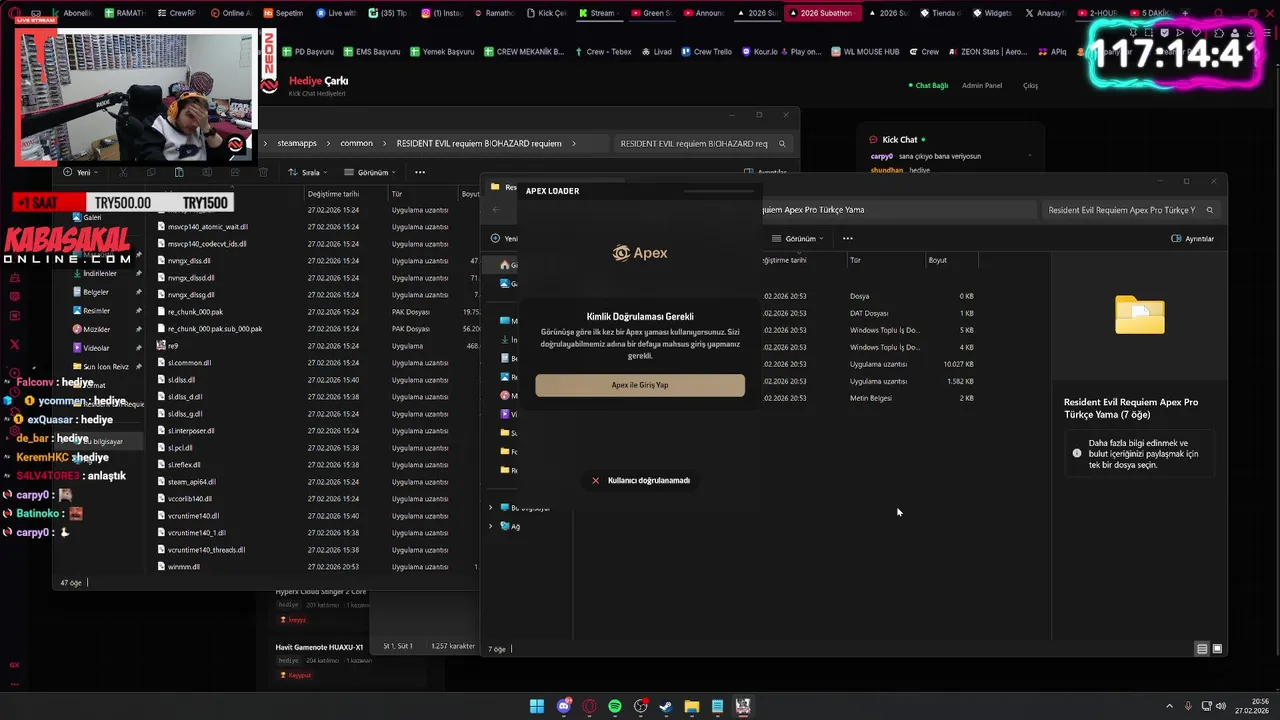Click Chat Bağlı status indicator

coord(928,85)
